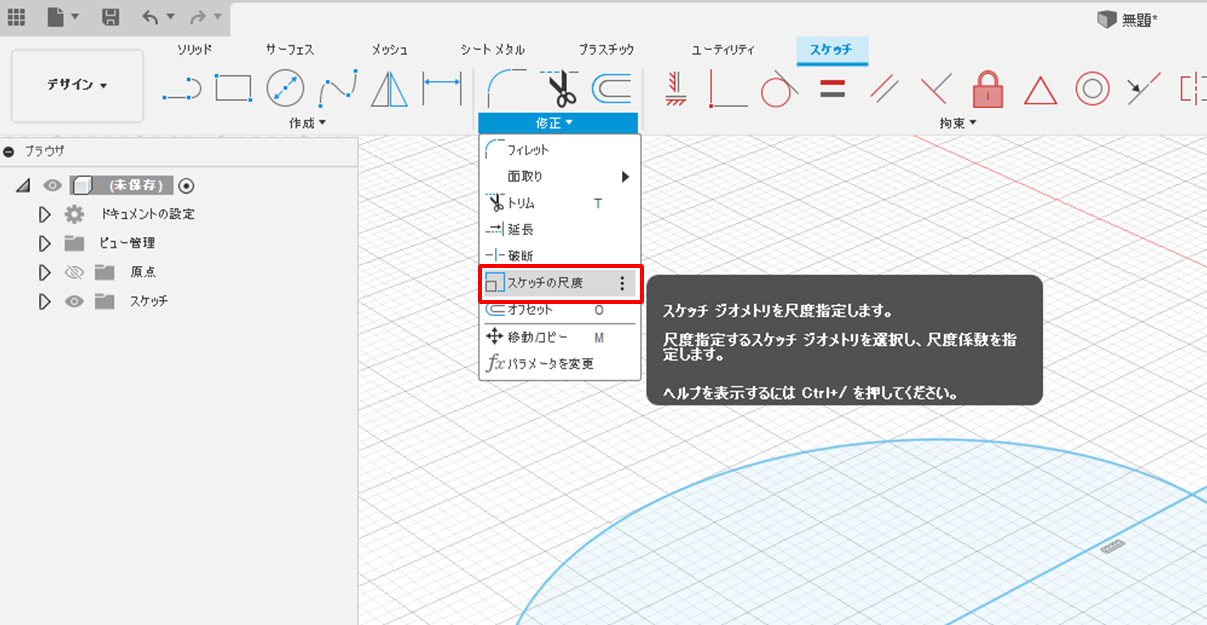Apply Equal constraint icon
The height and width of the screenshot is (625, 1207).
(x=832, y=89)
